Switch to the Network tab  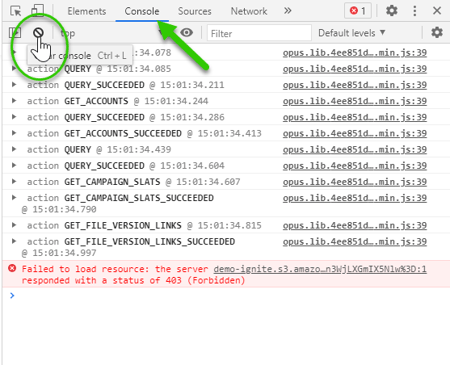(x=249, y=11)
